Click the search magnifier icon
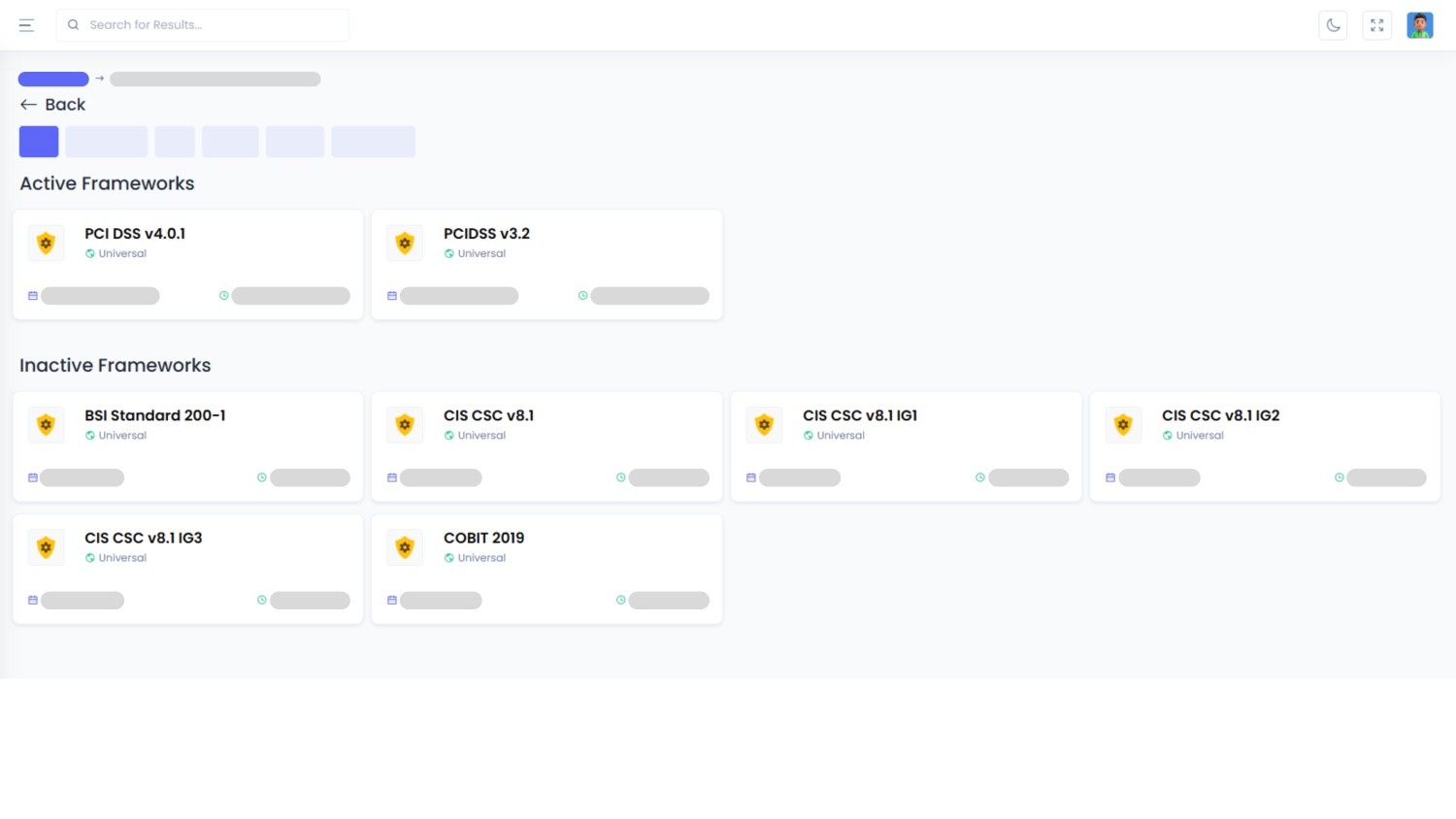This screenshot has height=819, width=1456. coord(74,24)
